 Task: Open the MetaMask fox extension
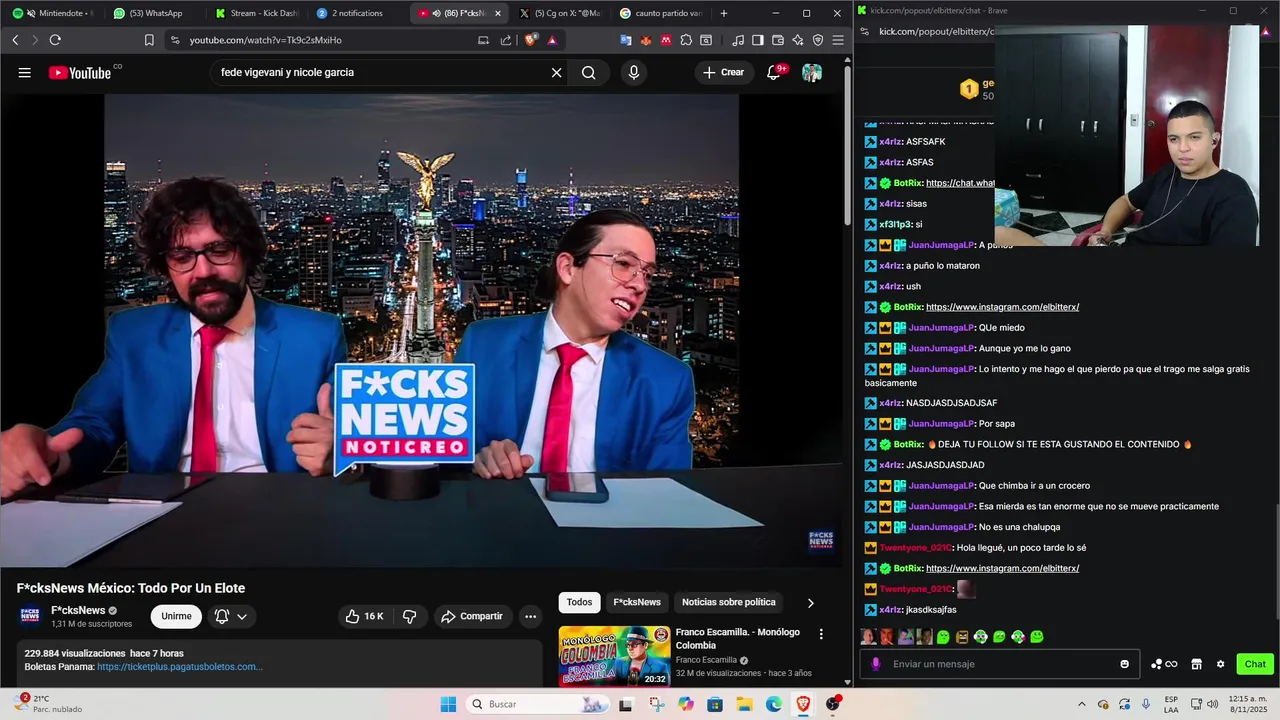pos(646,40)
